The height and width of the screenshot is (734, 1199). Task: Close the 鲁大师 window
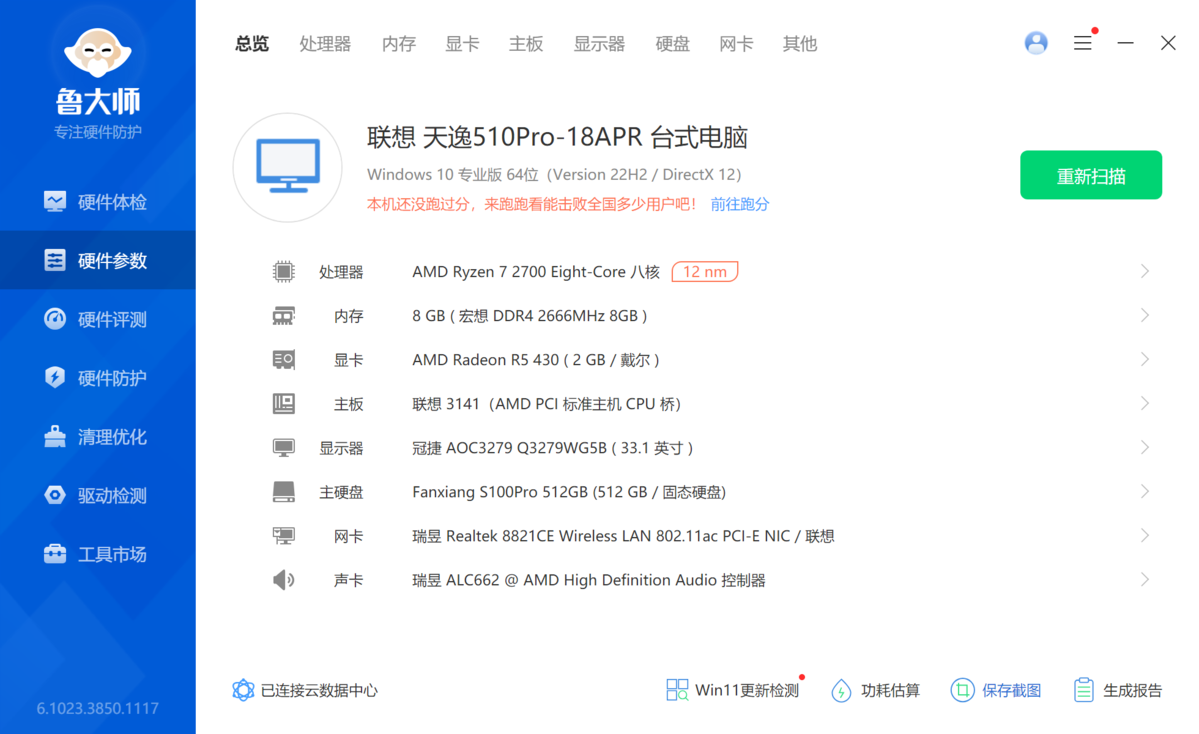[1168, 43]
